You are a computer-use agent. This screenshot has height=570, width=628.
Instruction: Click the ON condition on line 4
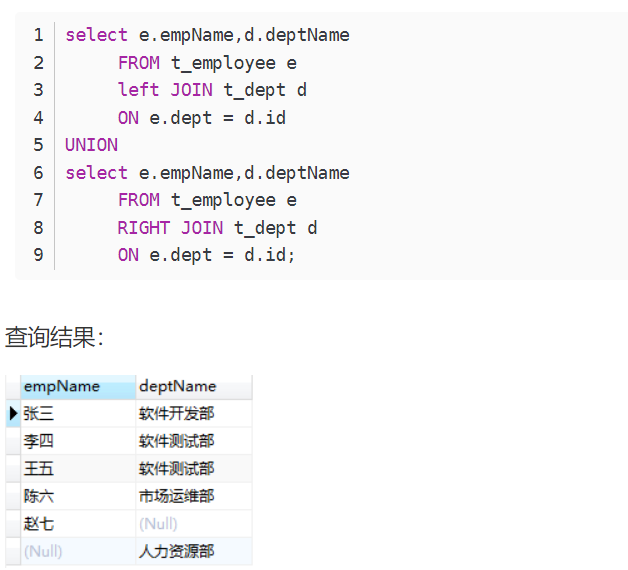click(x=202, y=118)
